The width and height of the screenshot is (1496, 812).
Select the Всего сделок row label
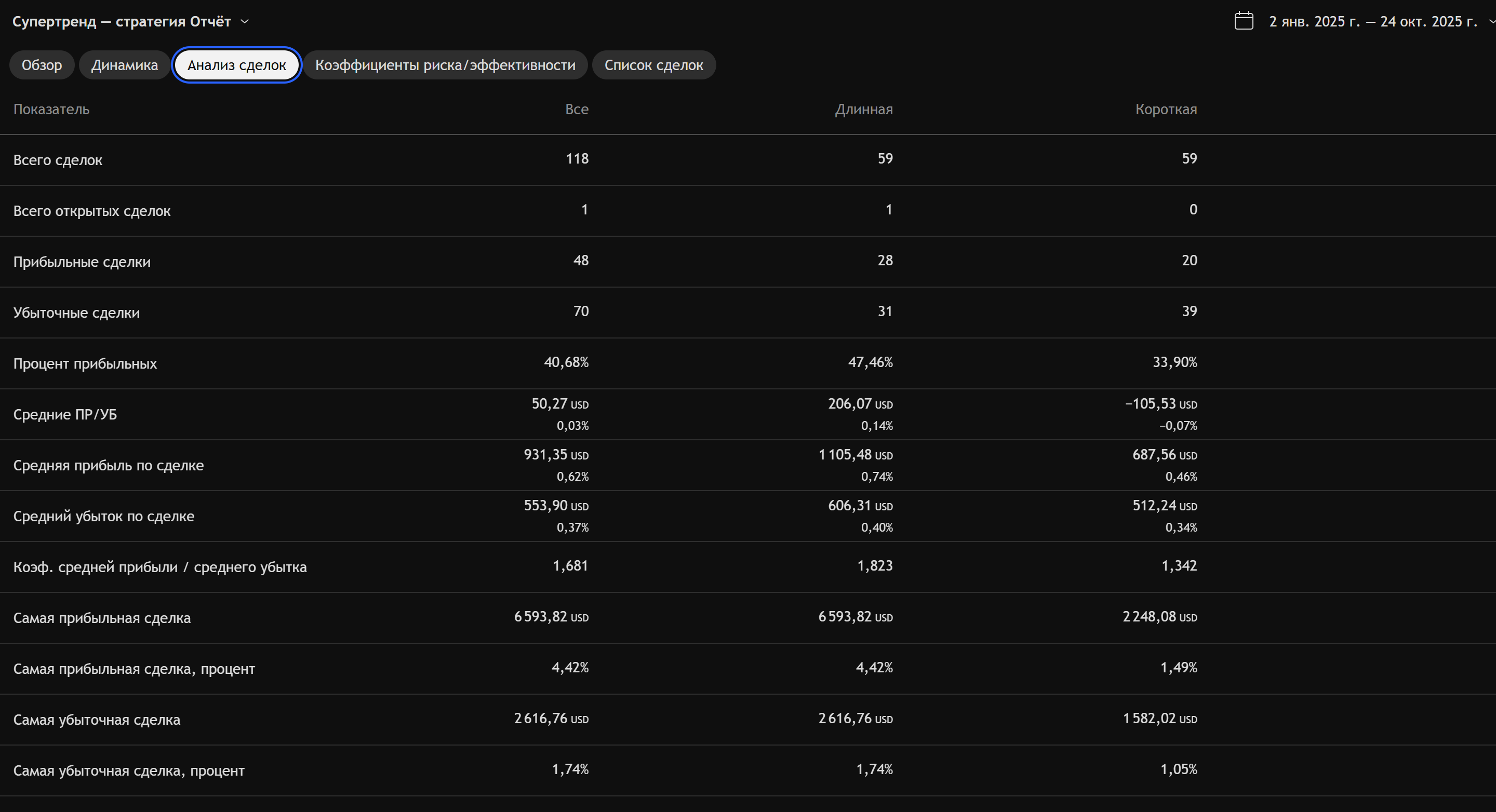click(x=58, y=160)
